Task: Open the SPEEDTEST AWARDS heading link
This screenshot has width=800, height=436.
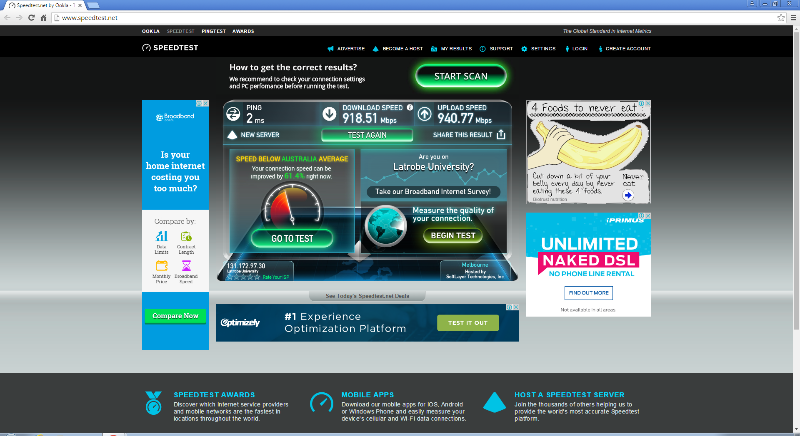Action: [x=214, y=395]
